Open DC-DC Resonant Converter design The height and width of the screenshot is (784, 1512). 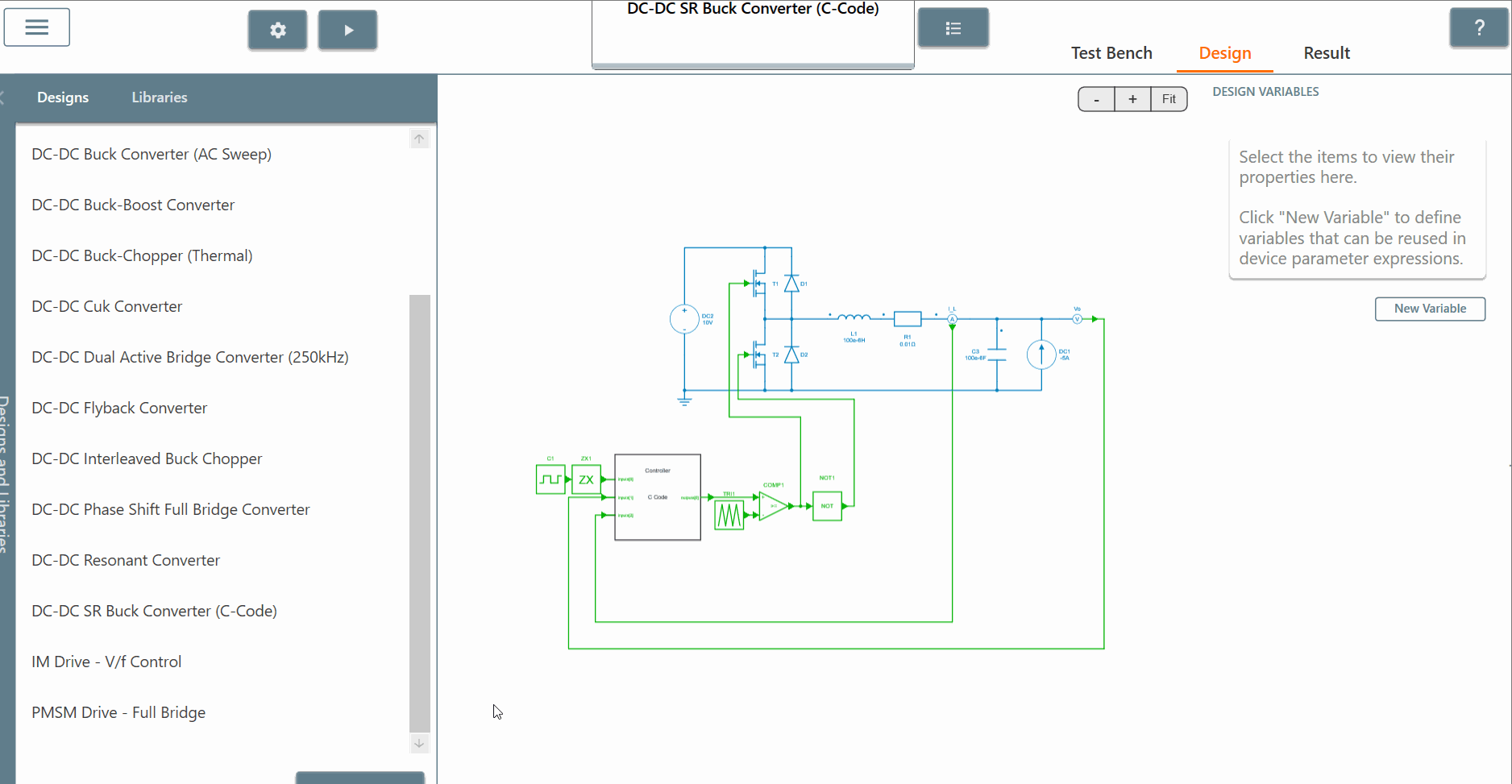(x=126, y=560)
